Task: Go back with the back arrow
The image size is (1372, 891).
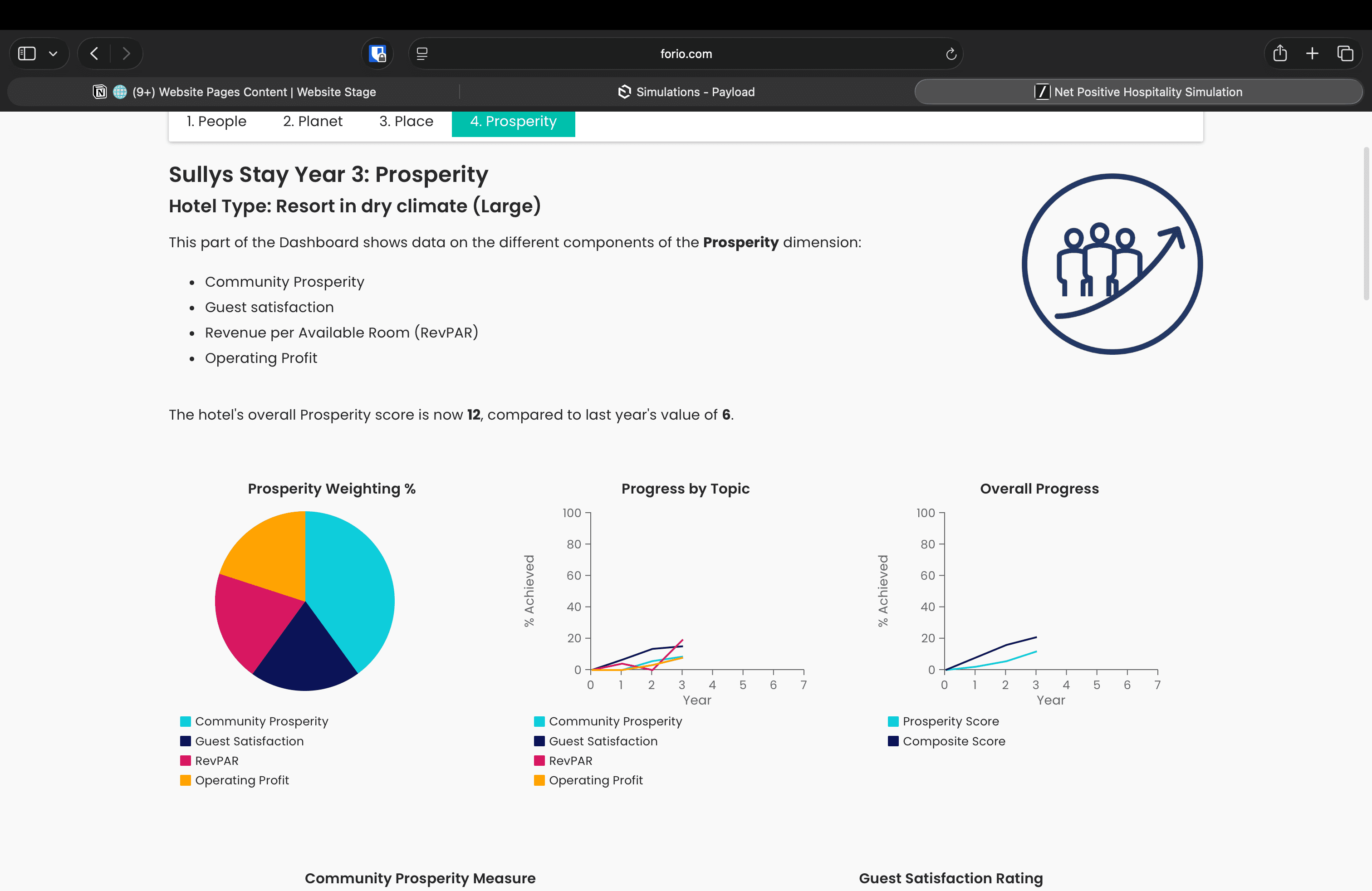Action: (94, 54)
